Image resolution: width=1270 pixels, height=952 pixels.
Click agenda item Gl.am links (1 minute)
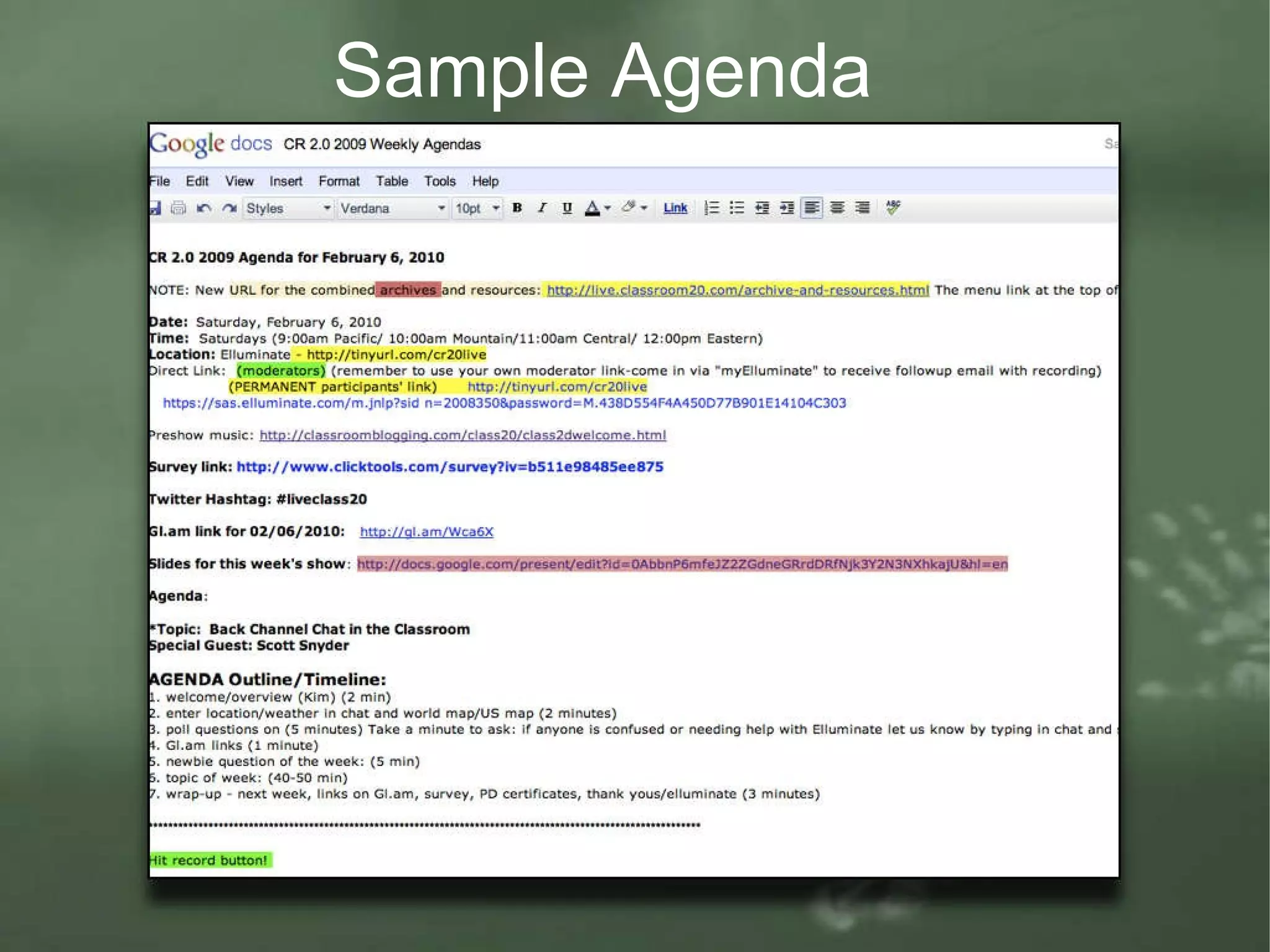coord(234,745)
